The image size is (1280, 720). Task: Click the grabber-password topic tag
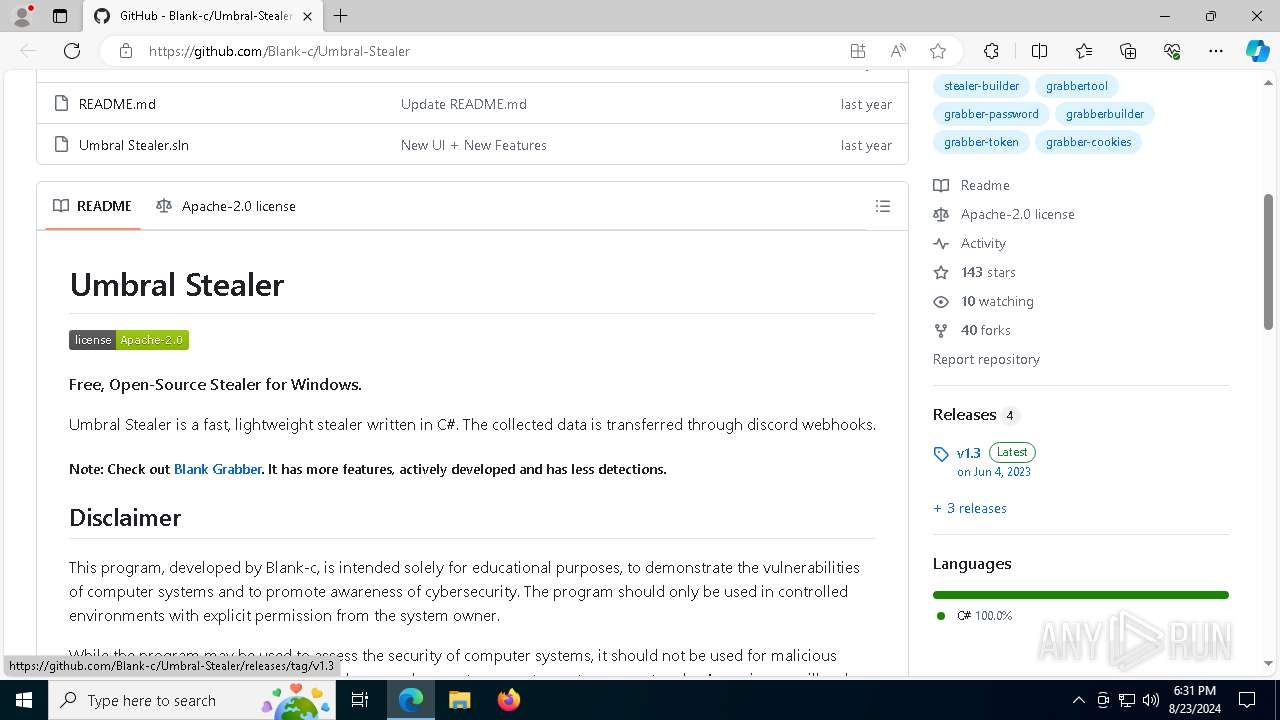tap(991, 114)
